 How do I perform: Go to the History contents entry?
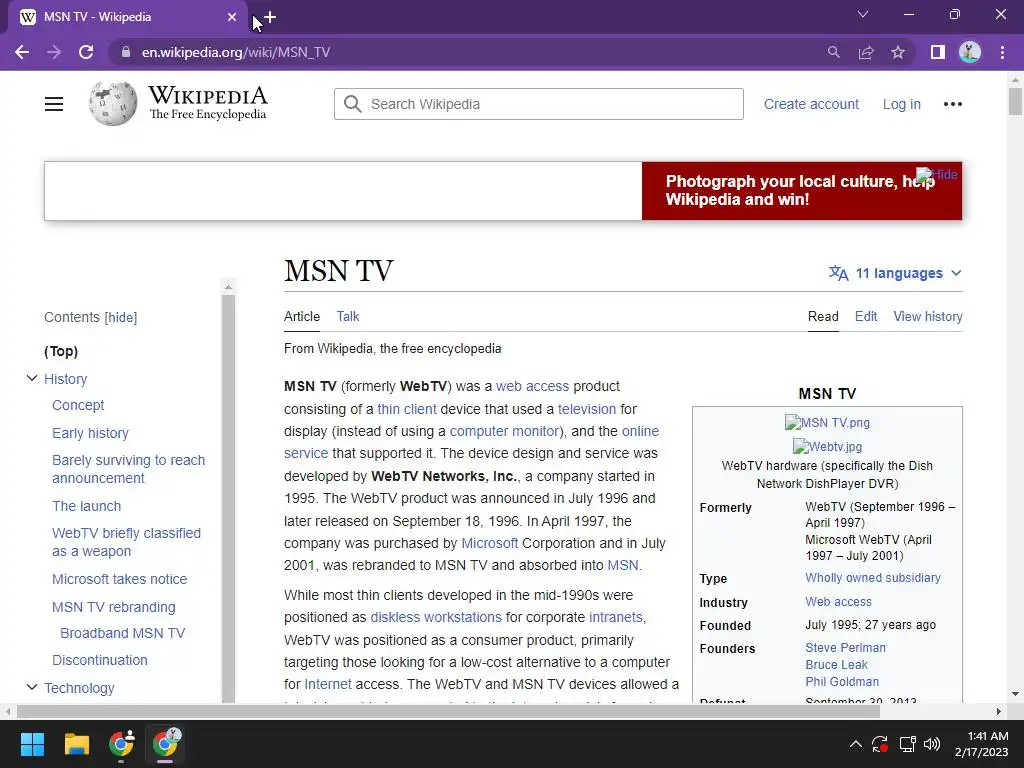click(65, 379)
